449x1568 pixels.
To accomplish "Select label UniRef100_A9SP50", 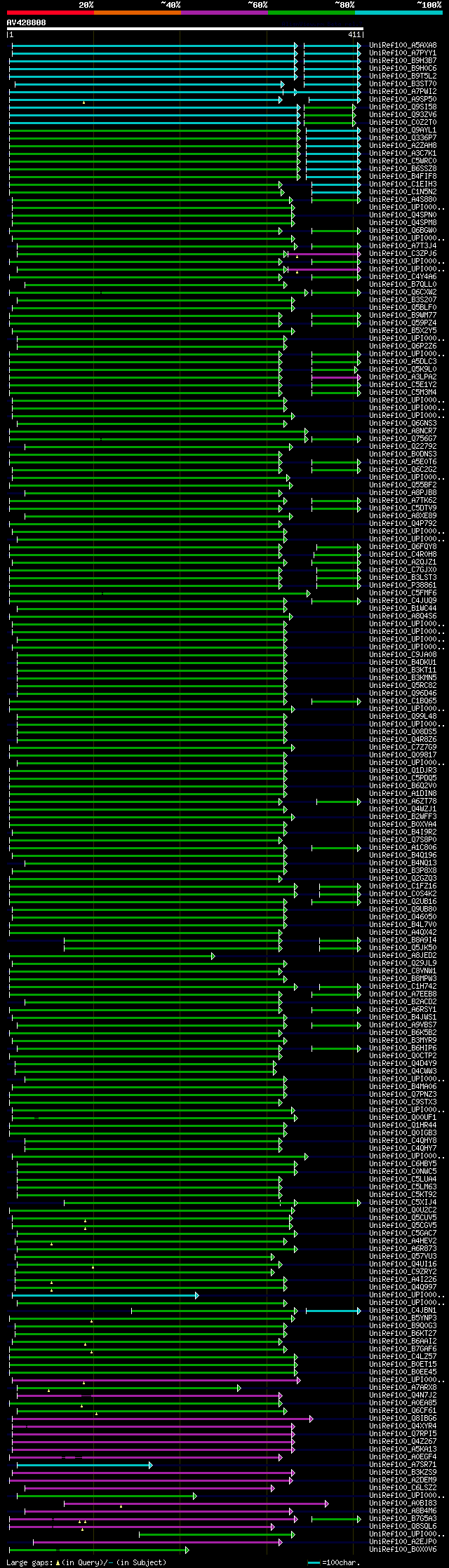I will pyautogui.click(x=403, y=99).
